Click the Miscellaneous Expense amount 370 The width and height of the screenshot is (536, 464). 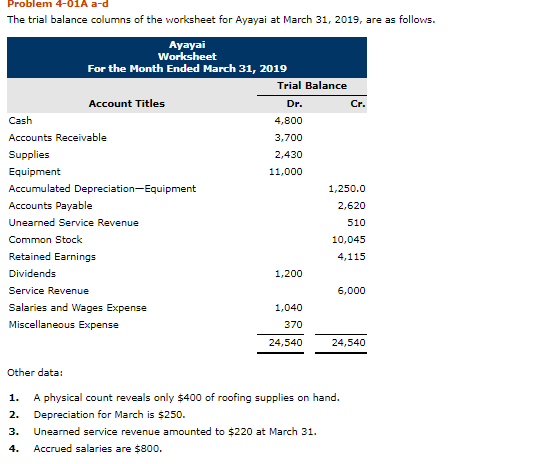pyautogui.click(x=293, y=325)
